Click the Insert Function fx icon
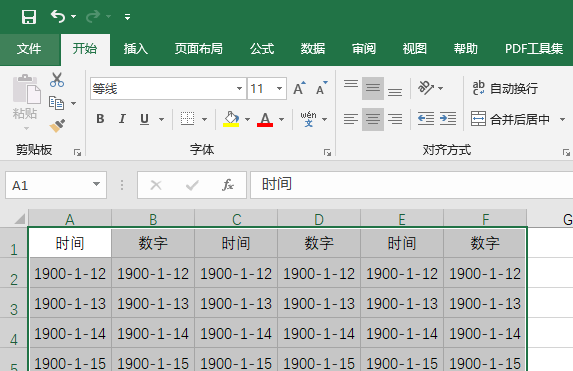 [x=228, y=185]
